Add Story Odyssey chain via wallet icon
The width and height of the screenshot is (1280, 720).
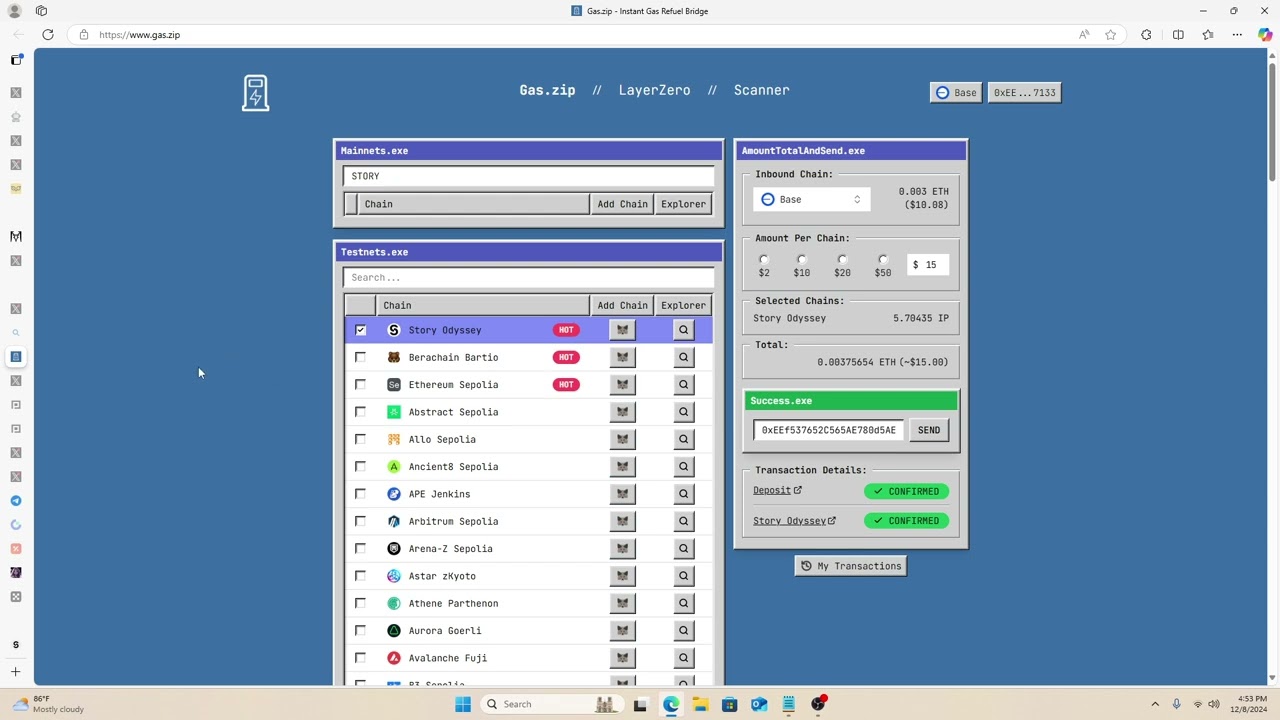[x=622, y=330]
